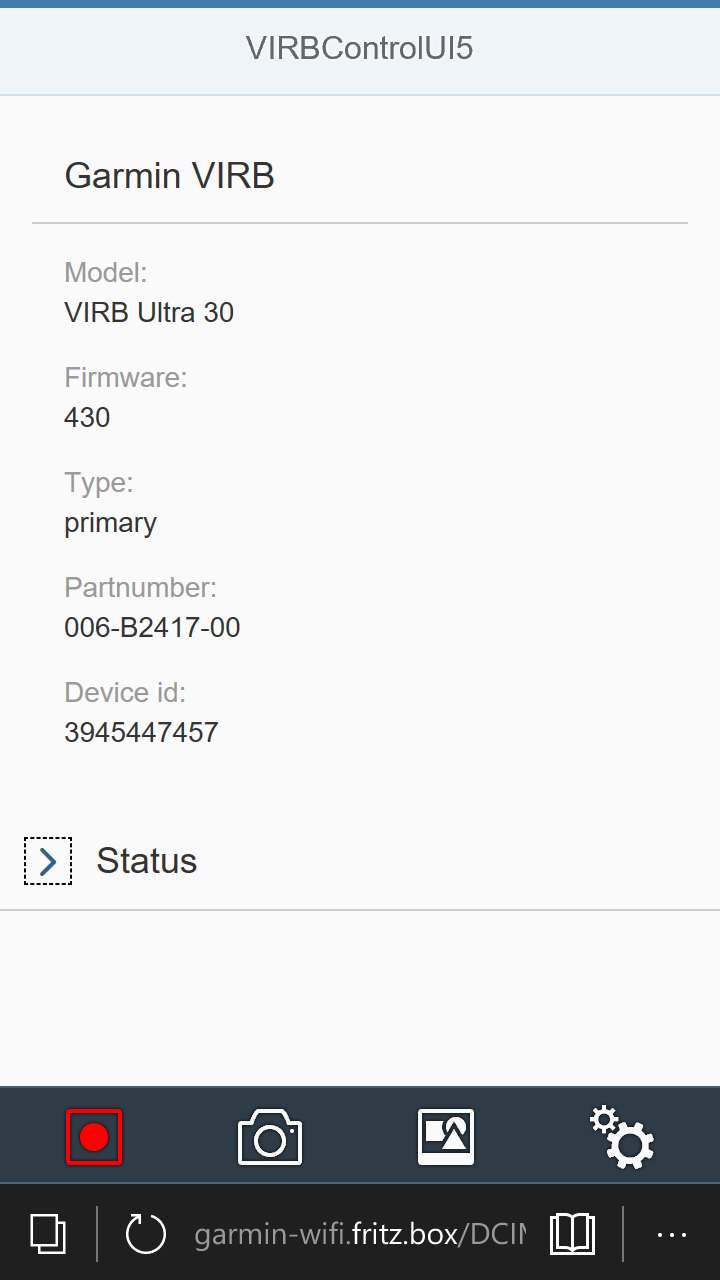The height and width of the screenshot is (1280, 720).
Task: Tap the garmin-wifi.fritz.box address bar
Action: 359,1234
